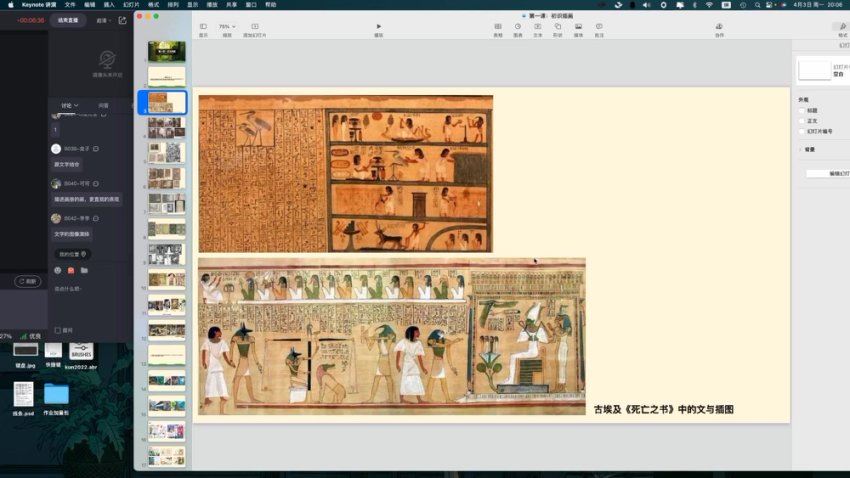This screenshot has height=478, width=850.
Task: Insert a Text box using the toolbar icon
Action: coord(538,27)
